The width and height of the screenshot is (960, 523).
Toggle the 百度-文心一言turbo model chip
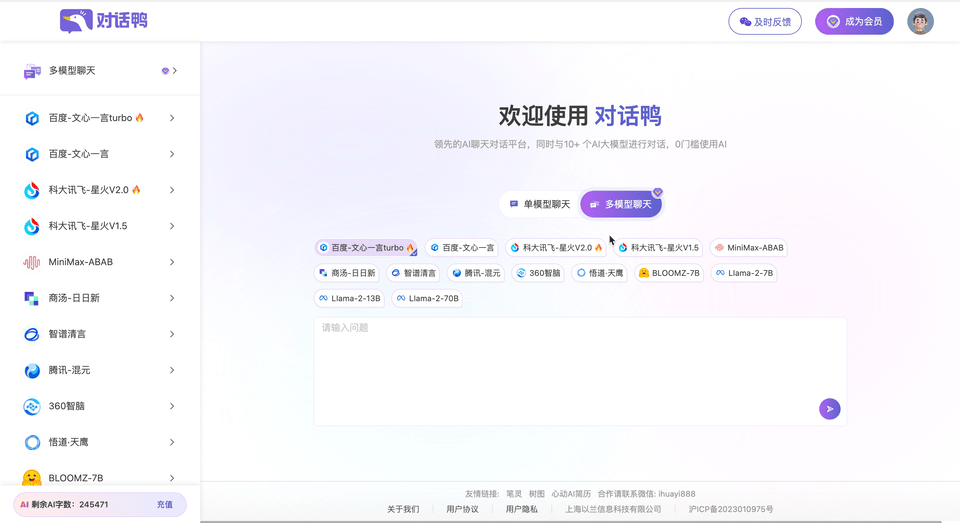tap(366, 248)
